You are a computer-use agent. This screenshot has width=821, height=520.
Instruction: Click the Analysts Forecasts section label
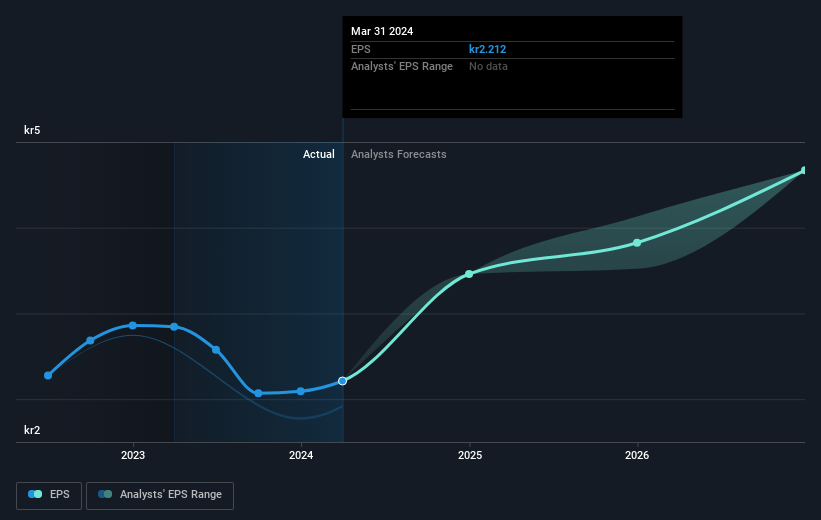click(398, 154)
